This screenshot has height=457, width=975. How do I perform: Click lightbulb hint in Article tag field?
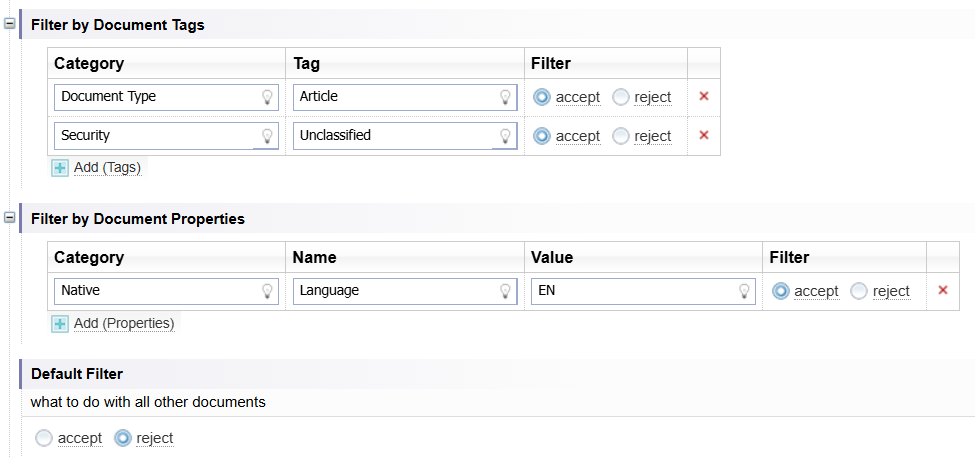[x=505, y=97]
